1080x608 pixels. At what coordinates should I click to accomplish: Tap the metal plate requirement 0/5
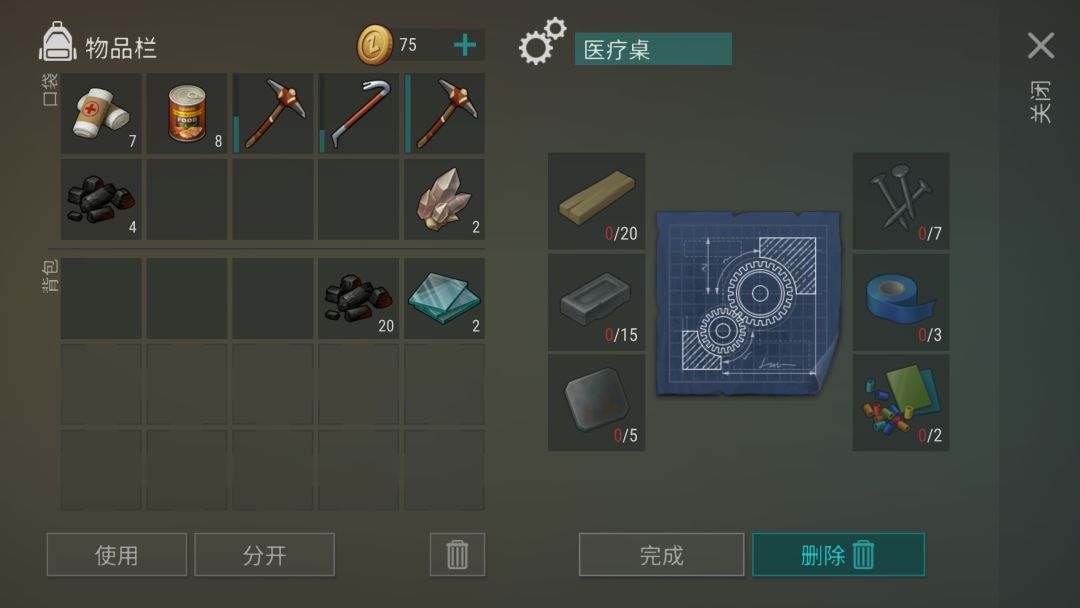[596, 403]
